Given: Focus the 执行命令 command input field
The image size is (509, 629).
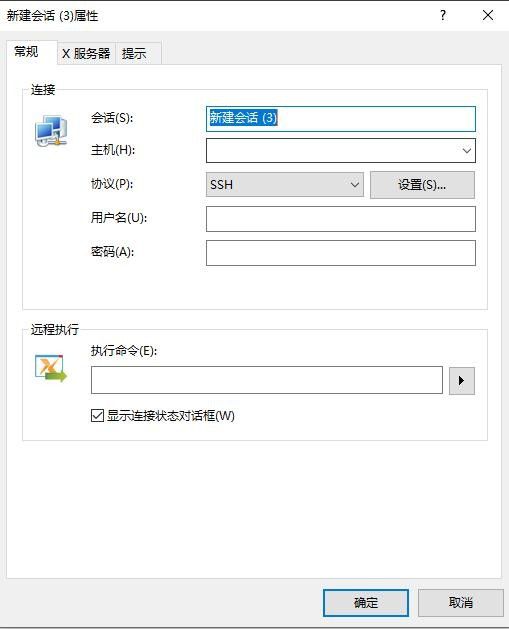Looking at the screenshot, I should tap(267, 380).
